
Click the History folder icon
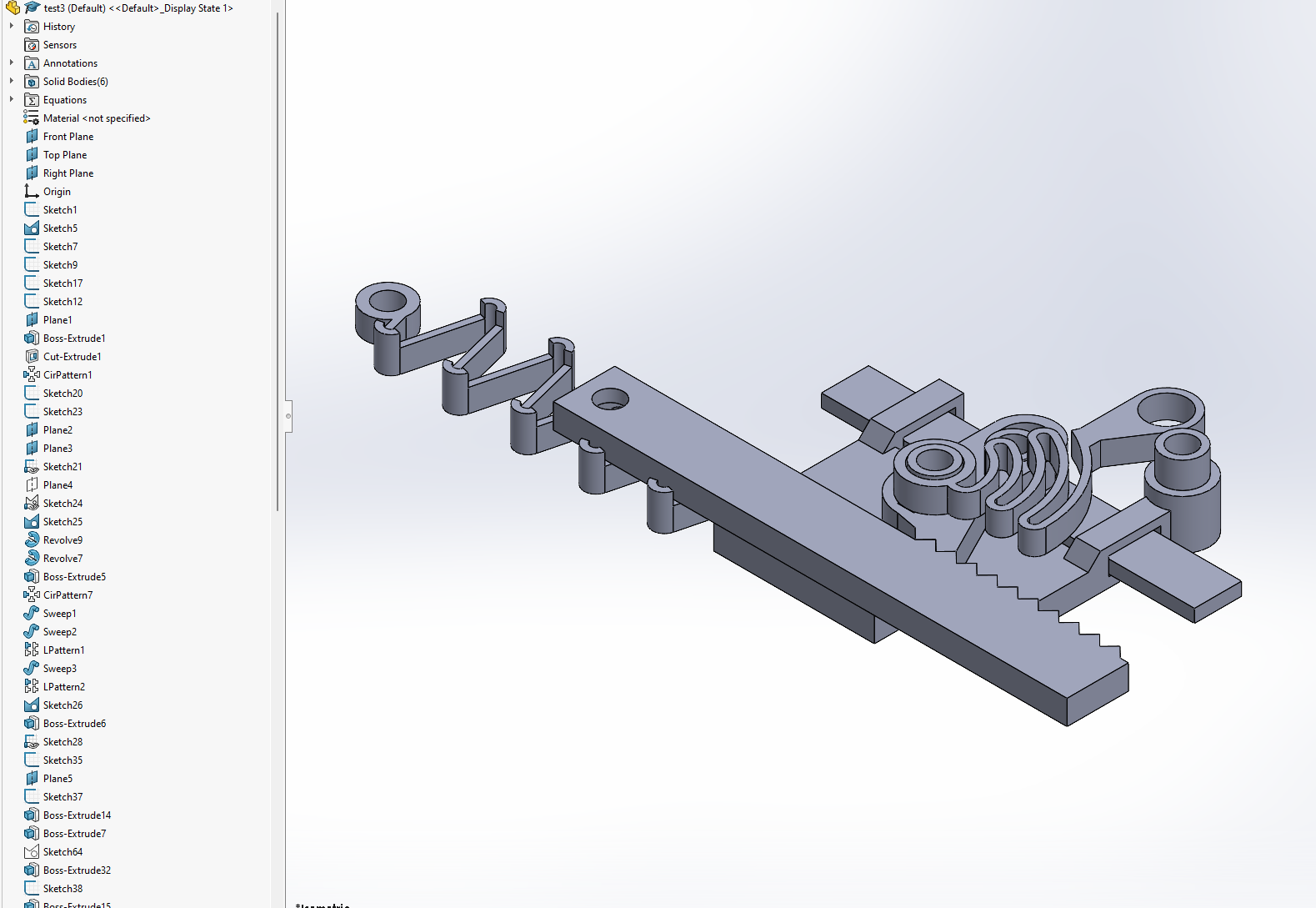pyautogui.click(x=32, y=27)
